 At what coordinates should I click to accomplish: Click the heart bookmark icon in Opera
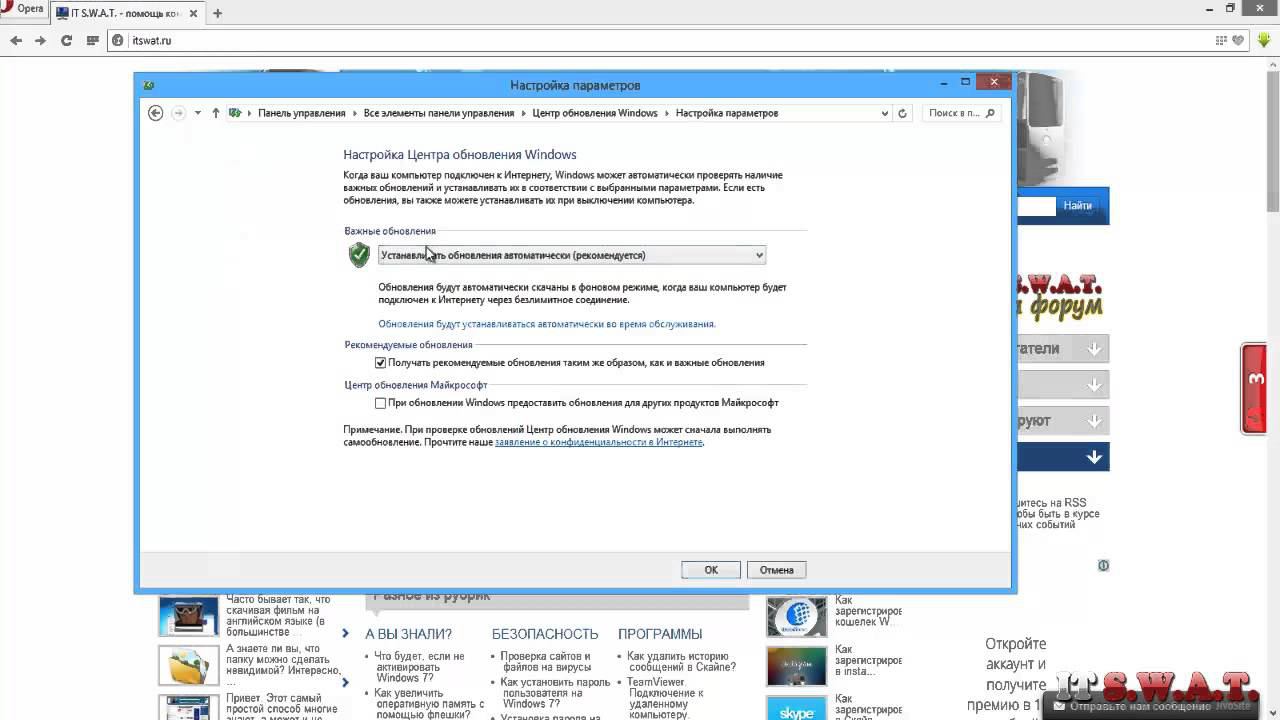1238,41
